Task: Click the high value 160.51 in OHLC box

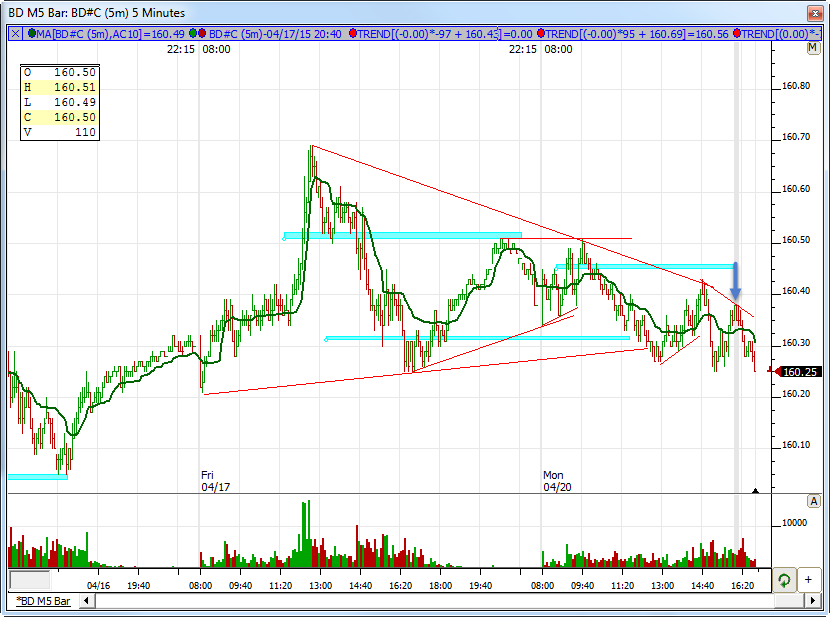Action: pos(75,87)
